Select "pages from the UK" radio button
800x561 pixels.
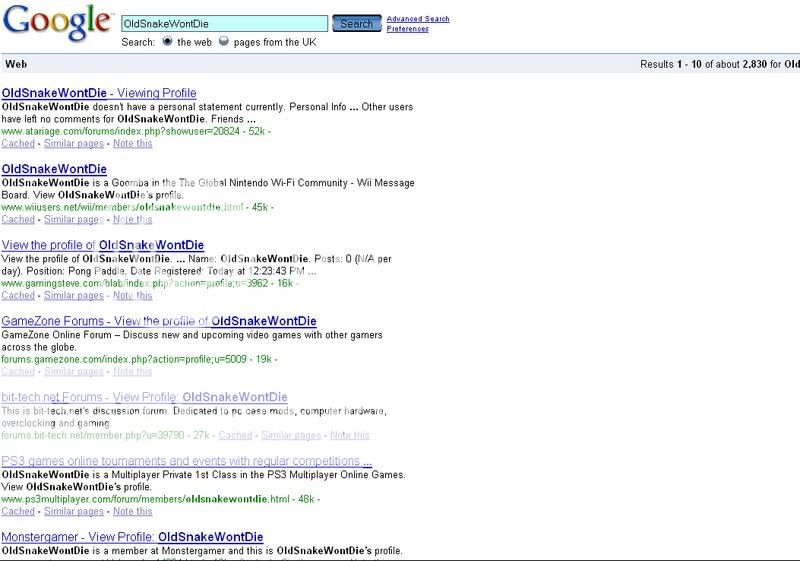coord(223,42)
